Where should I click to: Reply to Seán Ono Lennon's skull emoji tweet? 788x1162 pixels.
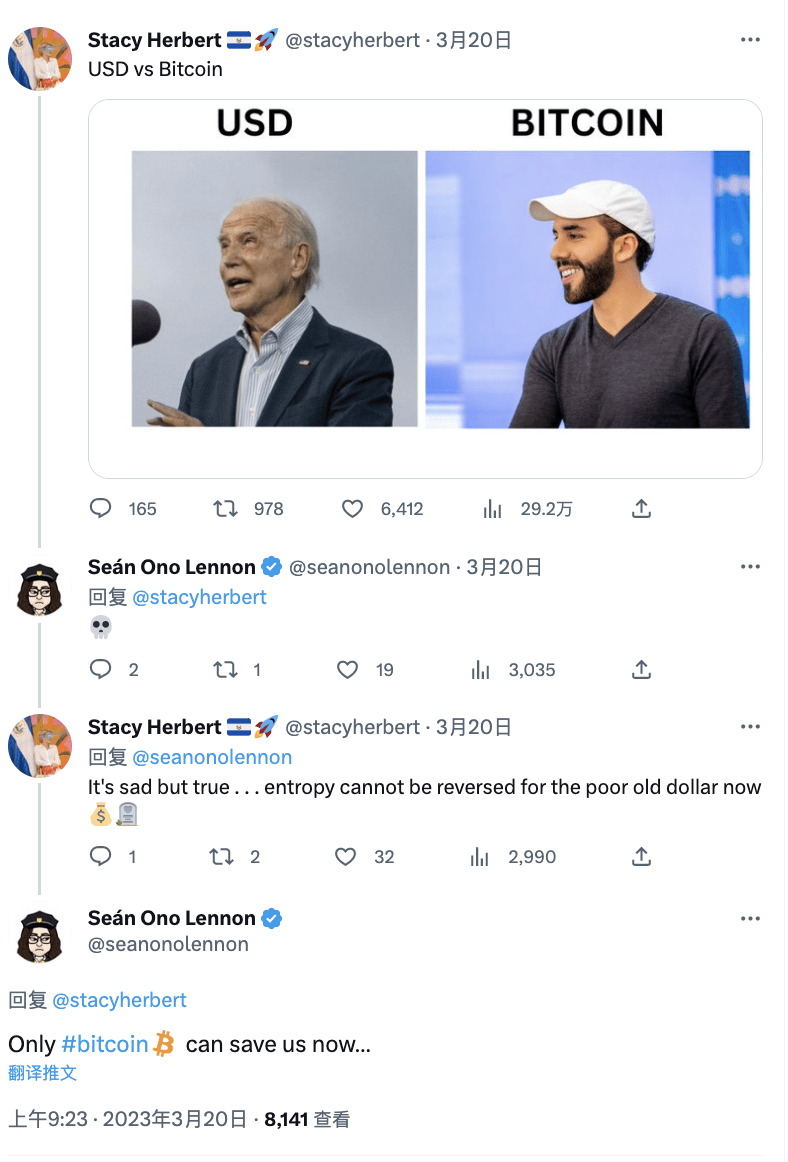point(101,670)
